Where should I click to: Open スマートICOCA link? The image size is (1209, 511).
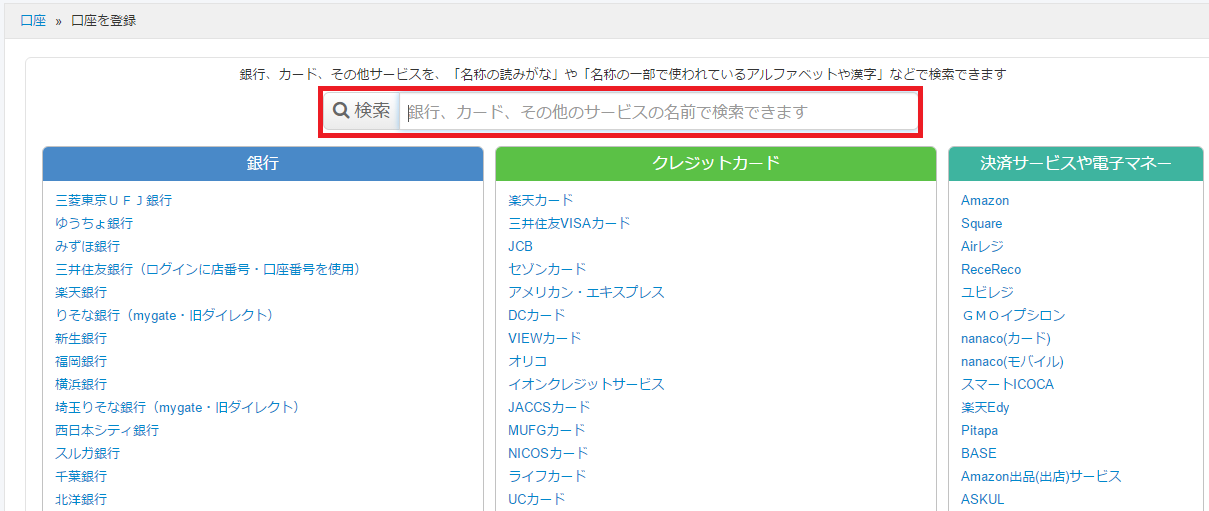(1007, 384)
